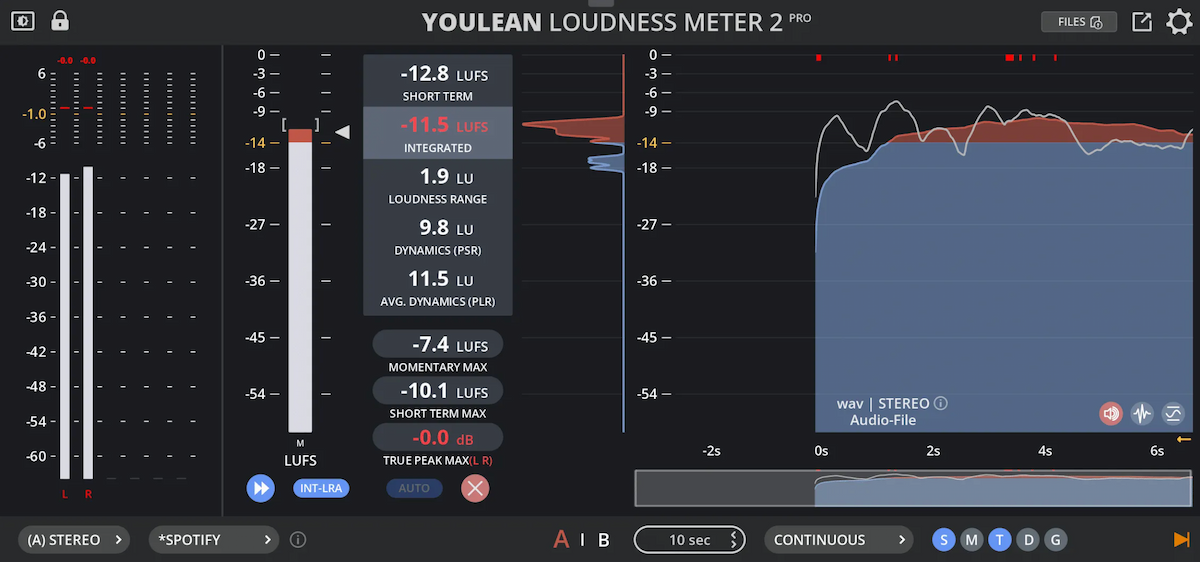
Task: Toggle the INT-LRA button
Action: pos(321,488)
